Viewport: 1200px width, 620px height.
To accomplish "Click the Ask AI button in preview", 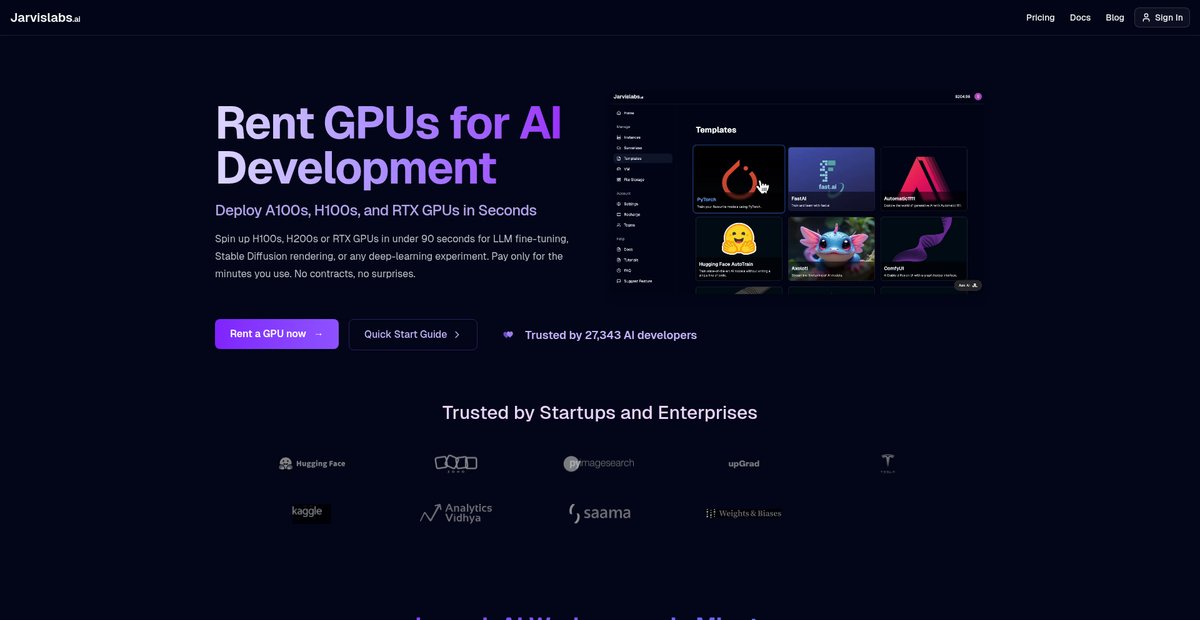I will click(968, 285).
